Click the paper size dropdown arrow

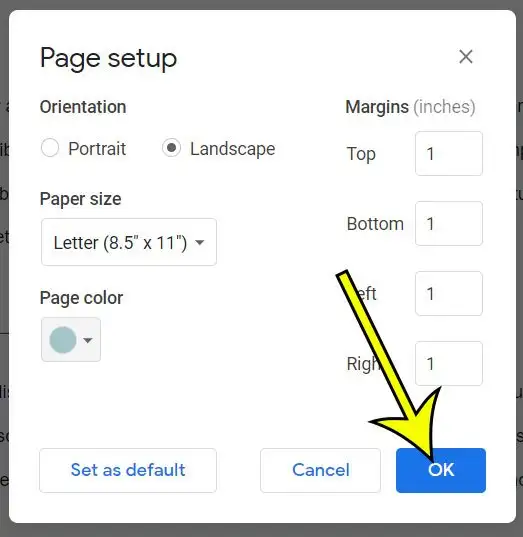(199, 242)
